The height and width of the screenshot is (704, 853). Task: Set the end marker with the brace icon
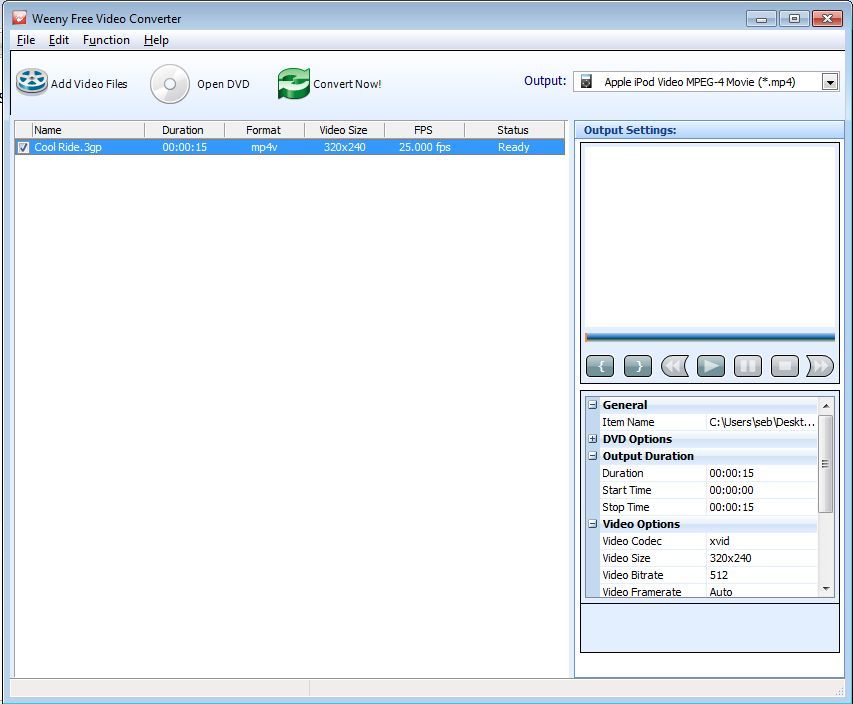637,366
